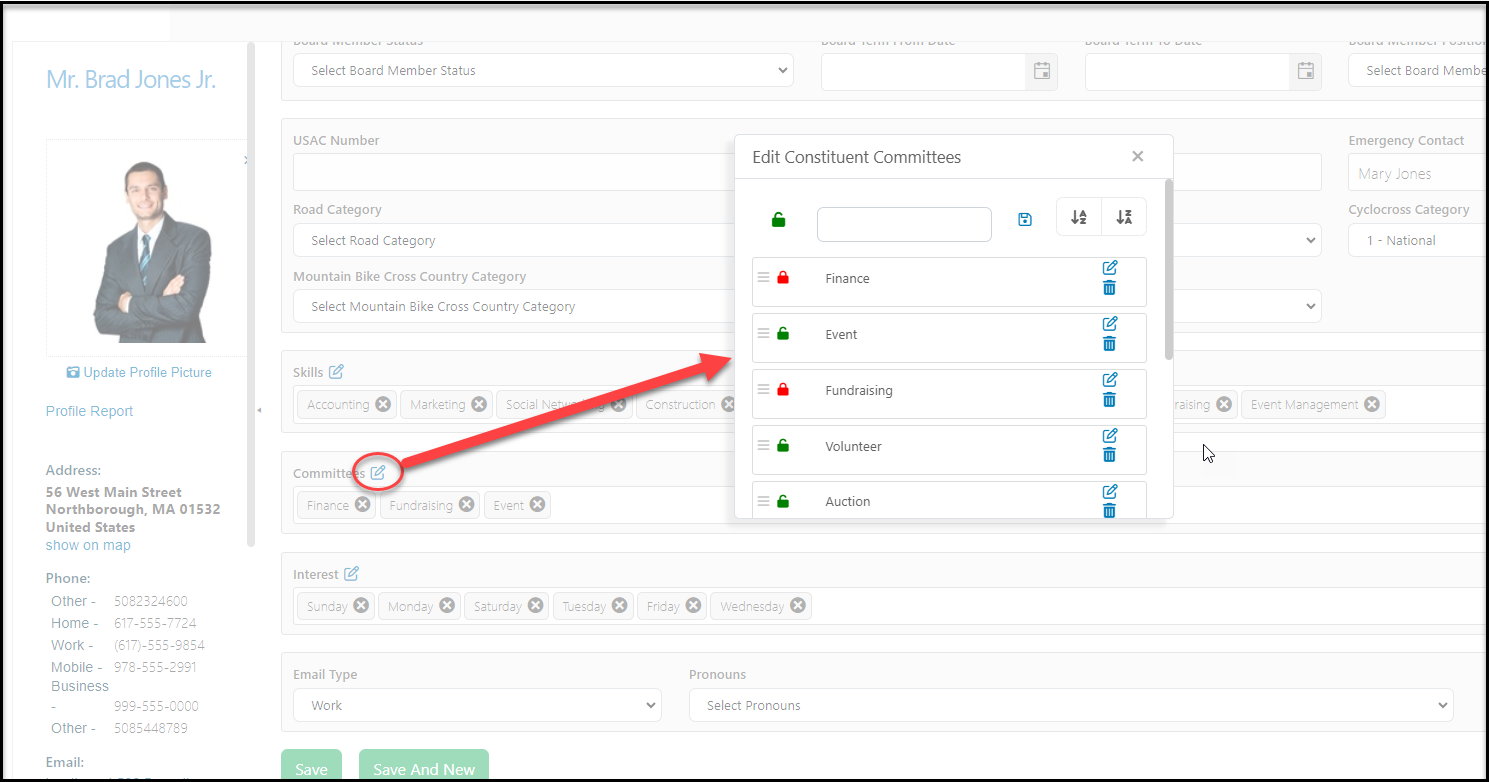Edit the Fundraising committee entry

point(1109,379)
